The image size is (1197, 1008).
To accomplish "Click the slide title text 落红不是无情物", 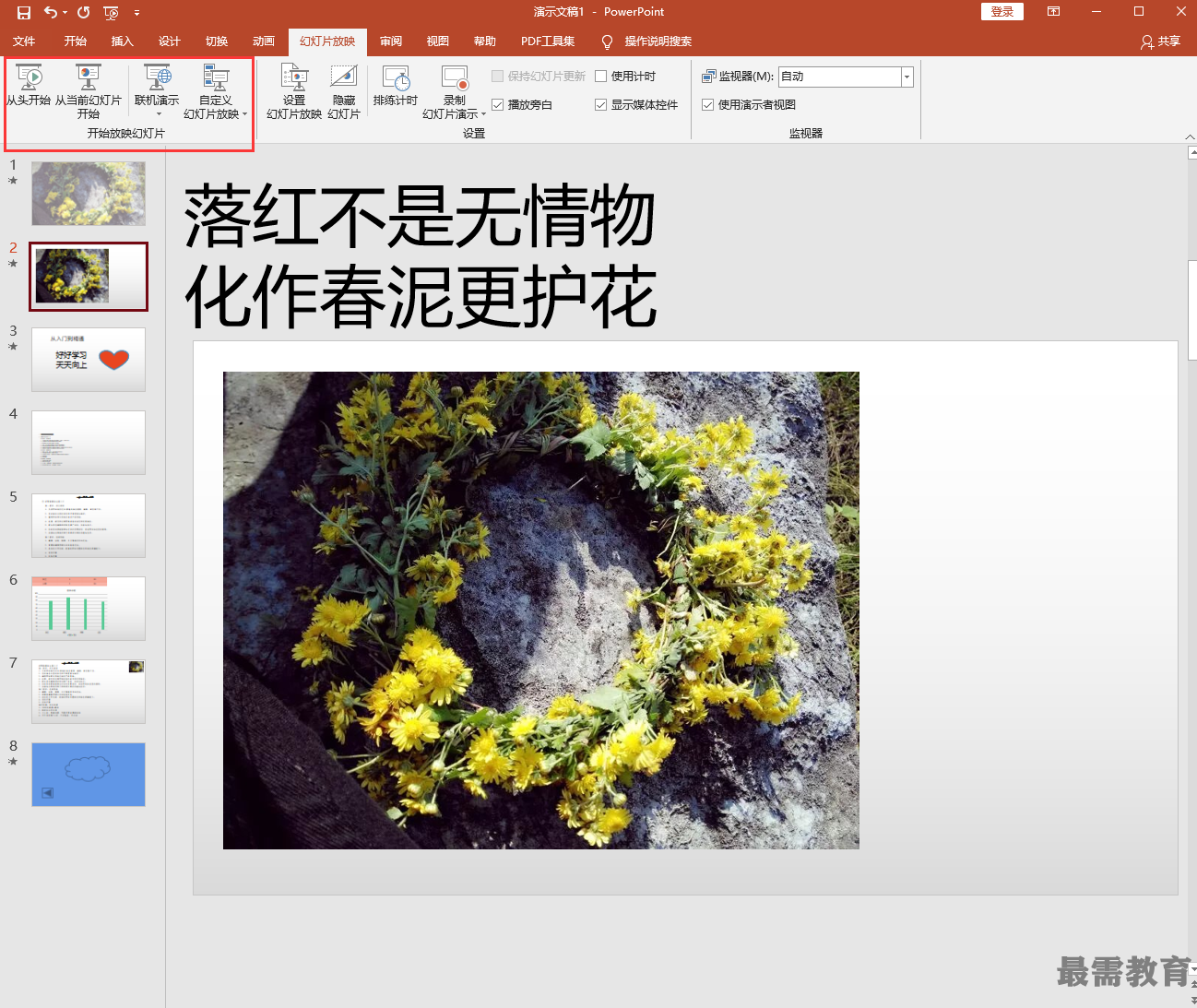I will 421,217.
